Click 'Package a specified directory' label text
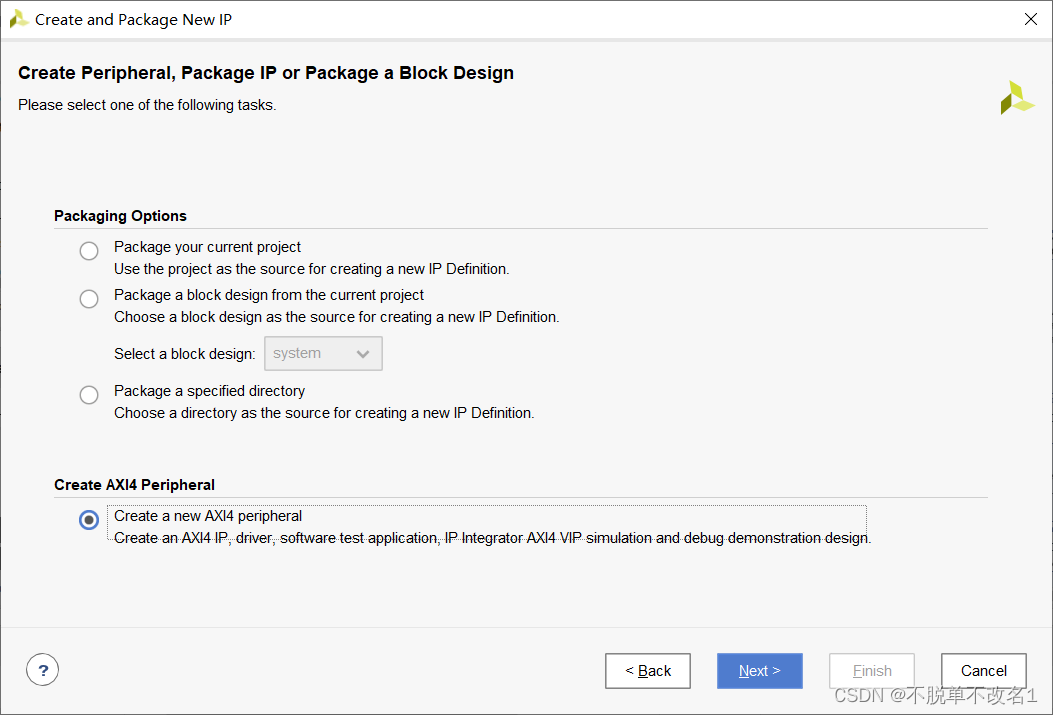The image size is (1053, 715). (209, 391)
